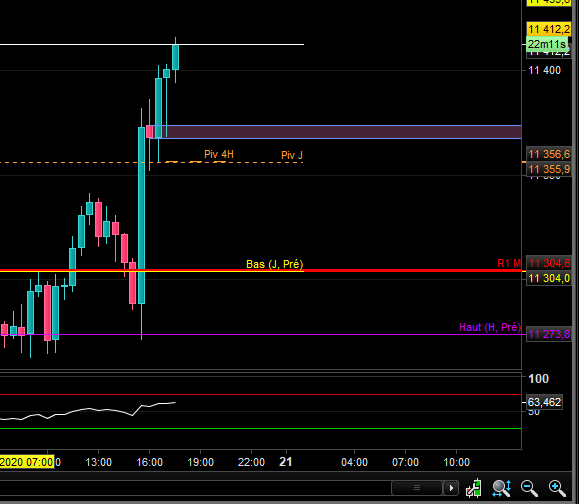Click the 13:00 time axis label

pyautogui.click(x=98, y=462)
